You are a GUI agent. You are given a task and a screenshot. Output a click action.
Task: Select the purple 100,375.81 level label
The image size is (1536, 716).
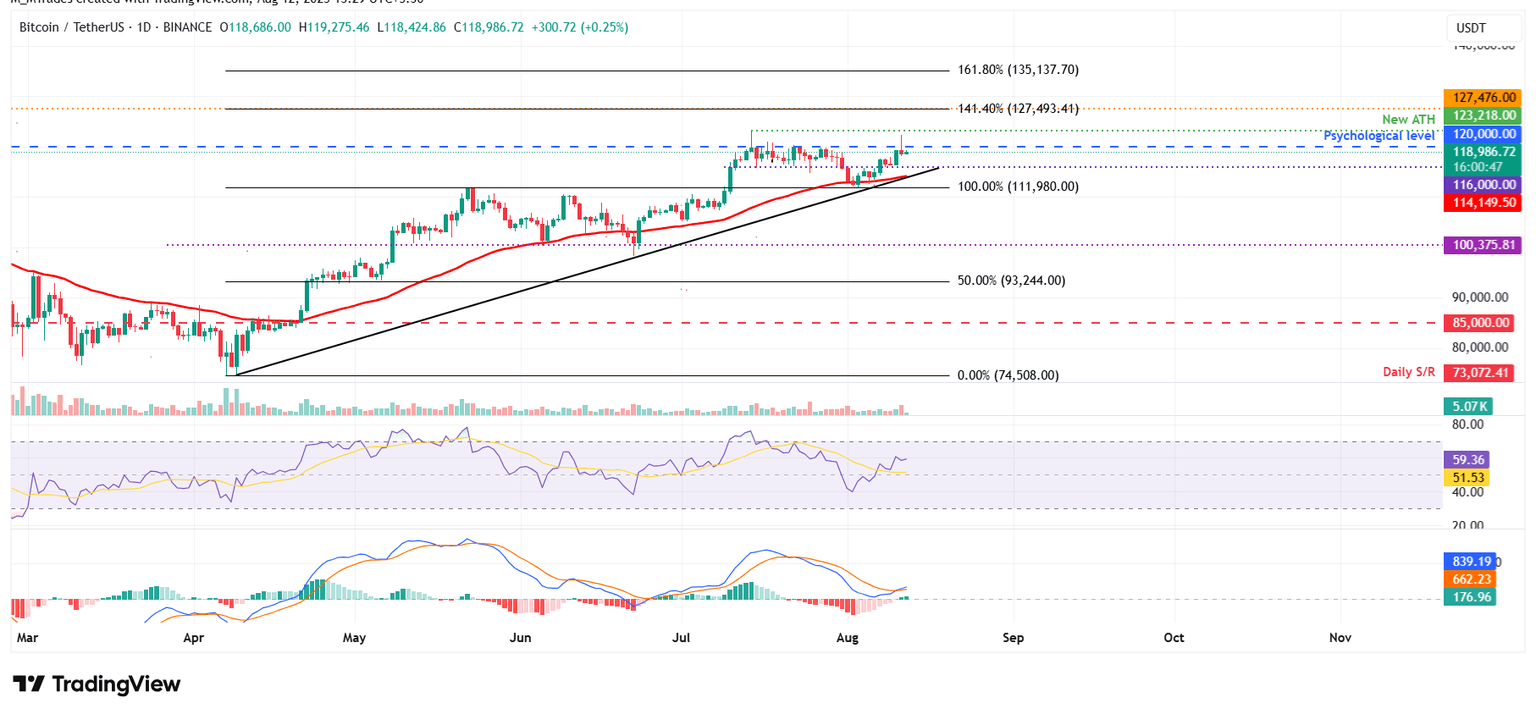1482,244
